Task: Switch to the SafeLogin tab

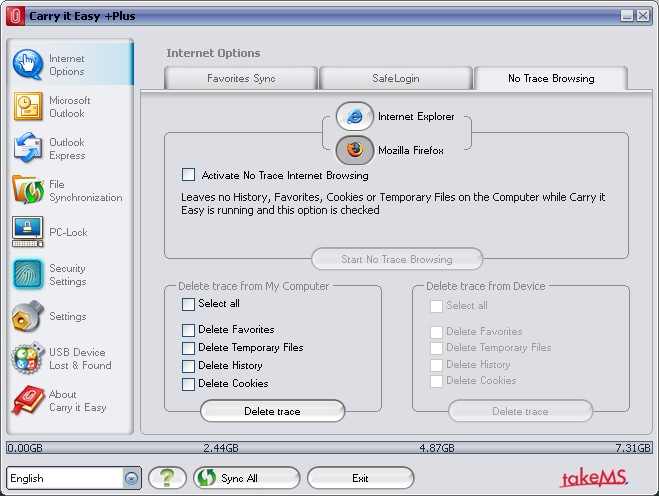Action: 395,78
